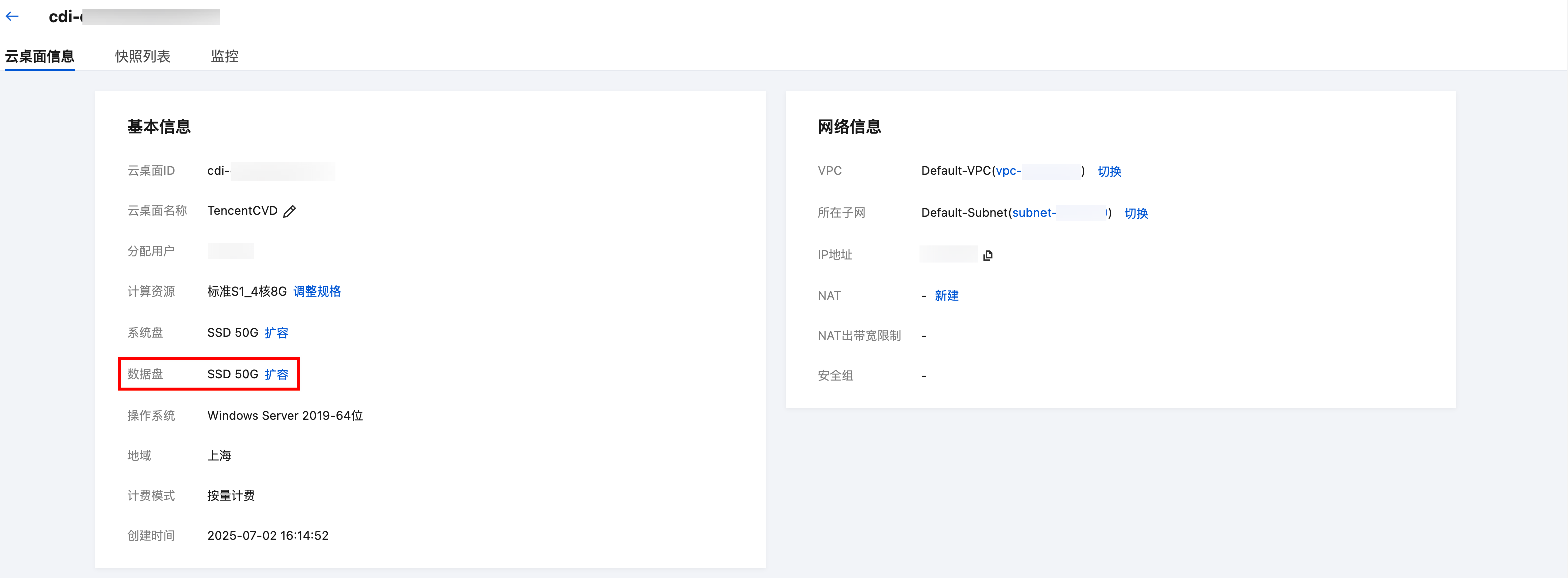1568x578 pixels.
Task: Select the creation time 2025-07-02 16:14:52
Action: pyautogui.click(x=268, y=536)
